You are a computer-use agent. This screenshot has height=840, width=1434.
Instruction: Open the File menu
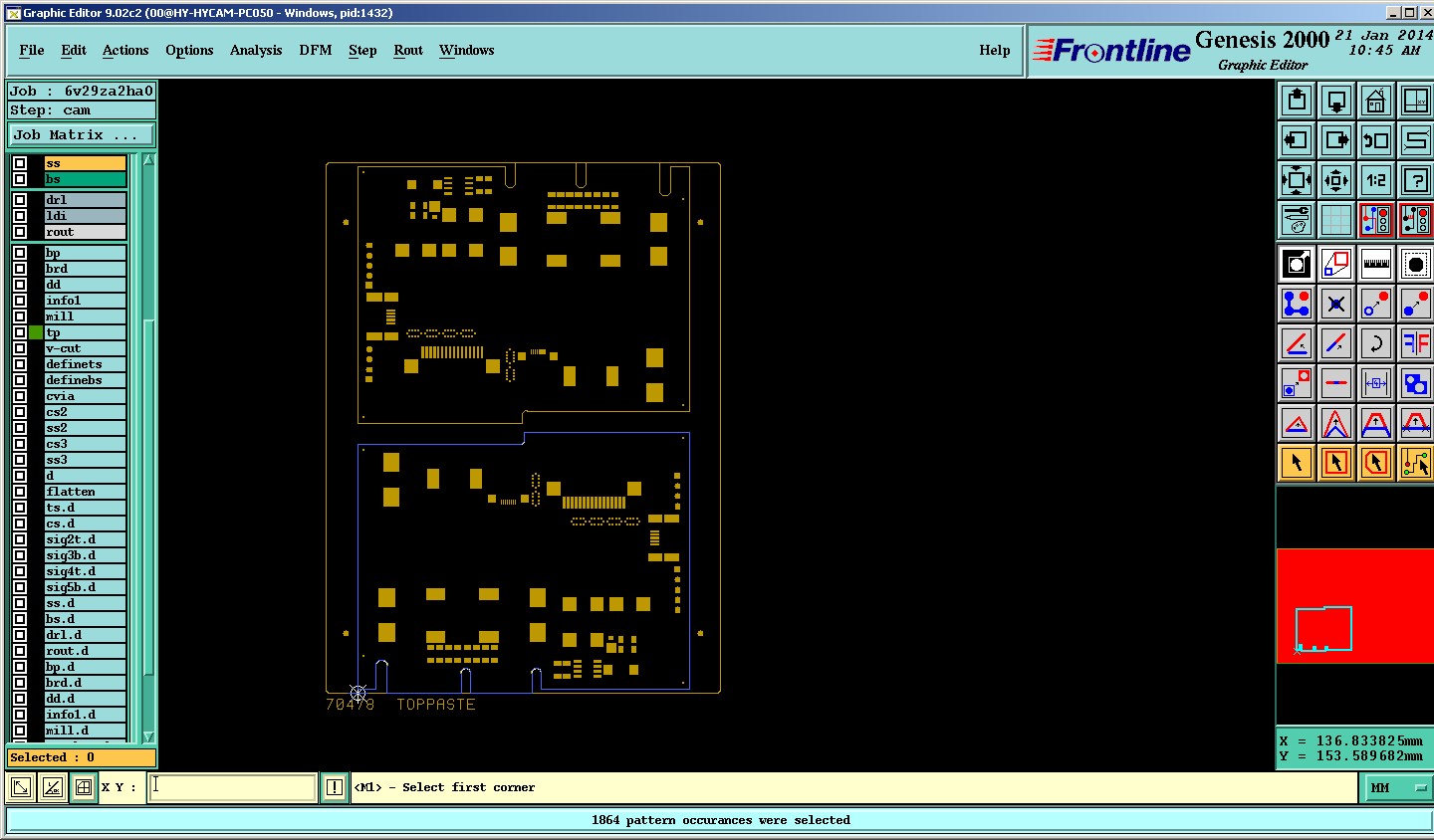coord(32,50)
